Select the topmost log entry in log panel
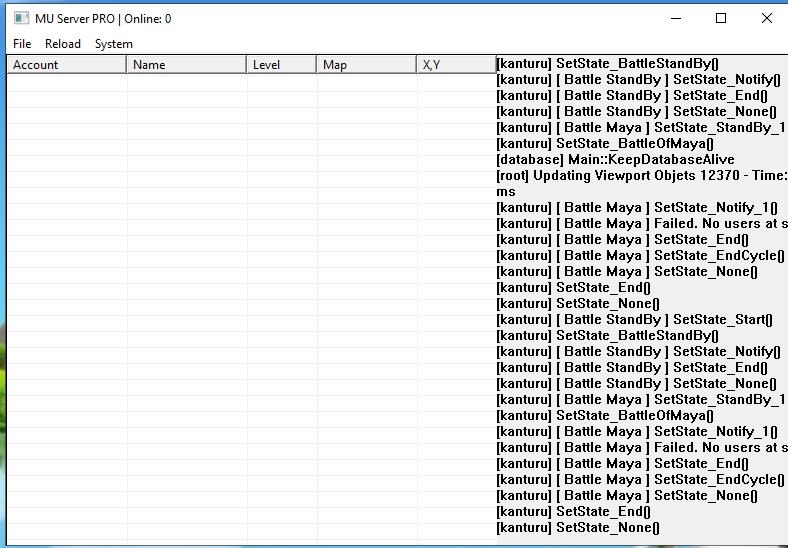 607,64
